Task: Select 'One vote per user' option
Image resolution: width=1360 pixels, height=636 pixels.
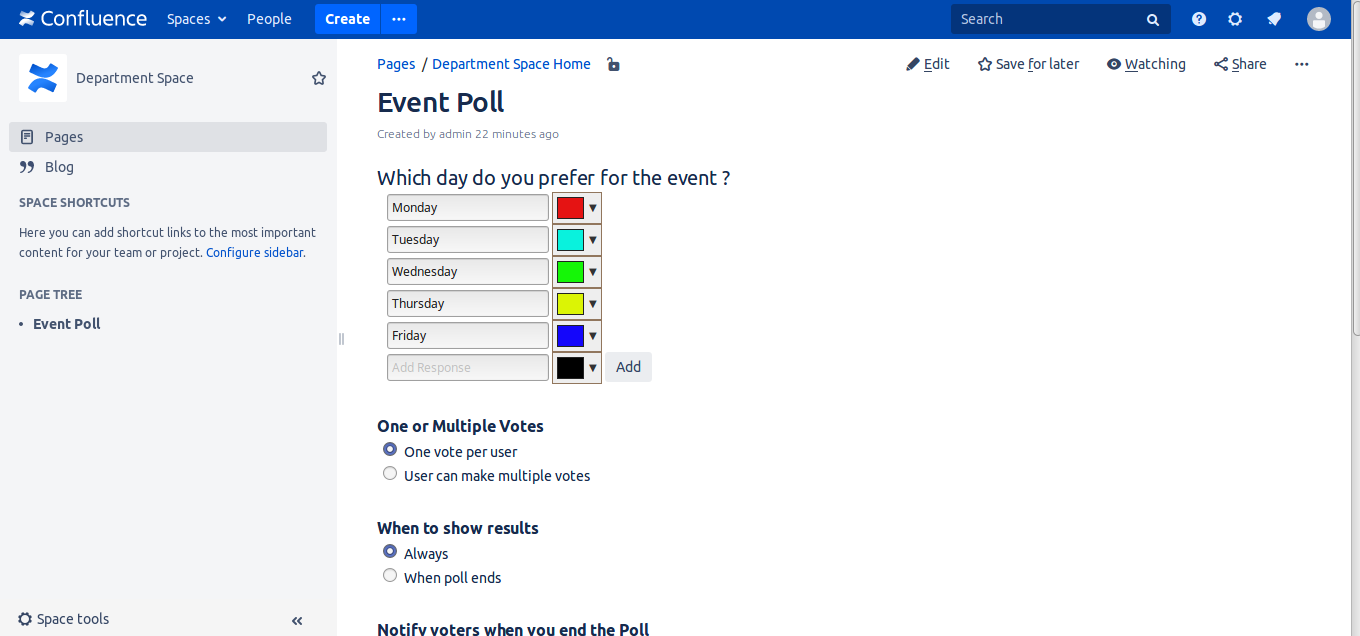Action: coord(390,450)
